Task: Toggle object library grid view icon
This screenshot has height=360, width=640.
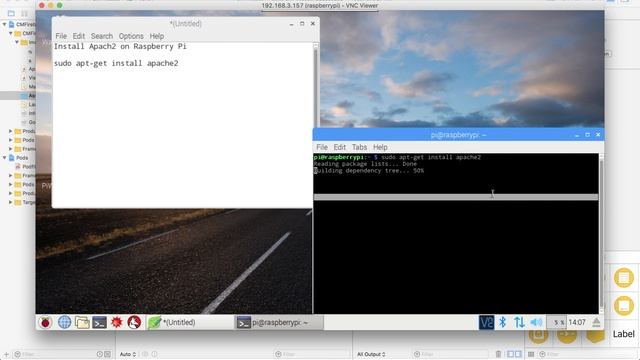Action: tap(531, 354)
